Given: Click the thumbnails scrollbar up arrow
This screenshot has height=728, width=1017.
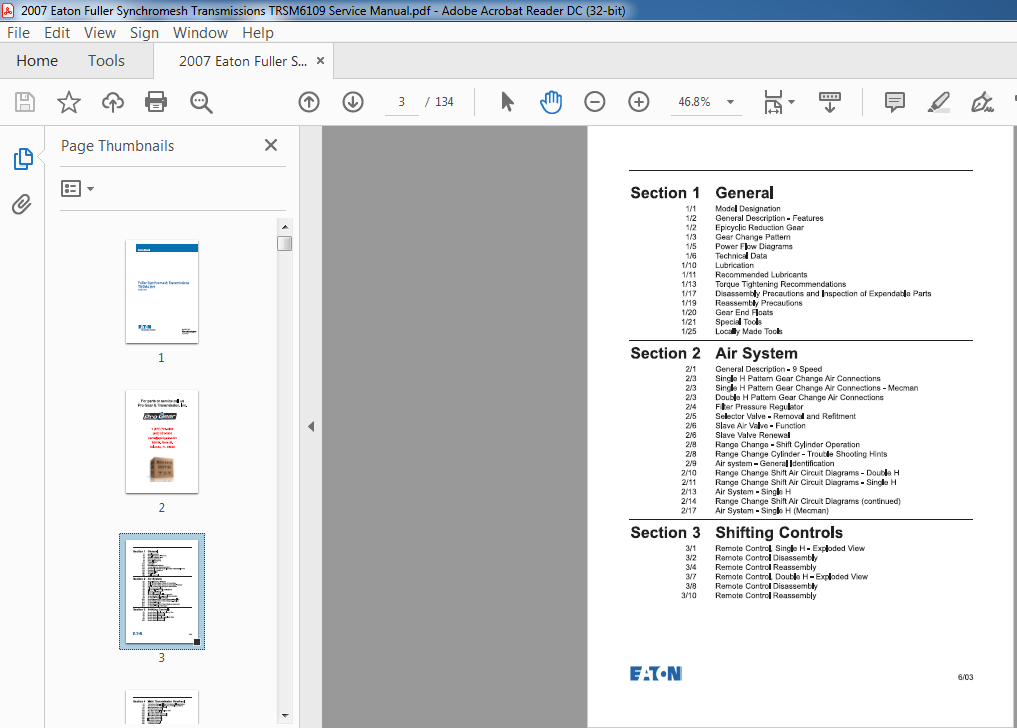Looking at the screenshot, I should point(285,226).
